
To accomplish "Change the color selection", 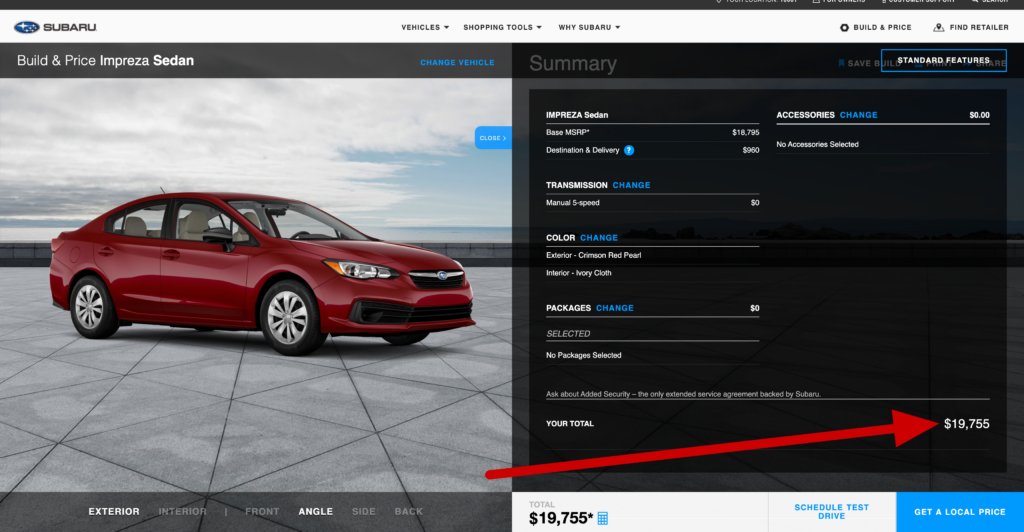I will [599, 238].
